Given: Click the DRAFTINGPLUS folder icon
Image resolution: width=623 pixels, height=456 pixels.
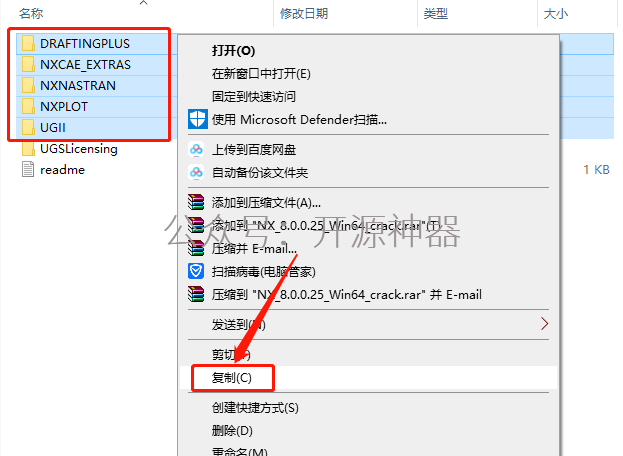Looking at the screenshot, I should (28, 43).
